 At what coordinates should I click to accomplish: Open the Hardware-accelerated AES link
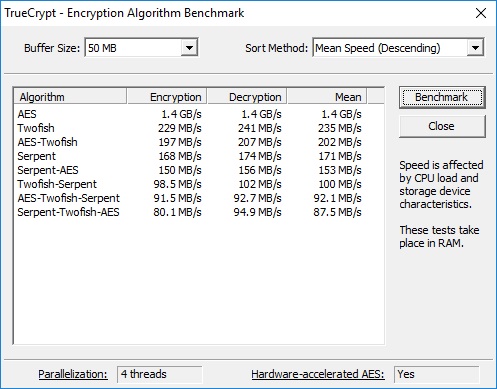click(318, 374)
